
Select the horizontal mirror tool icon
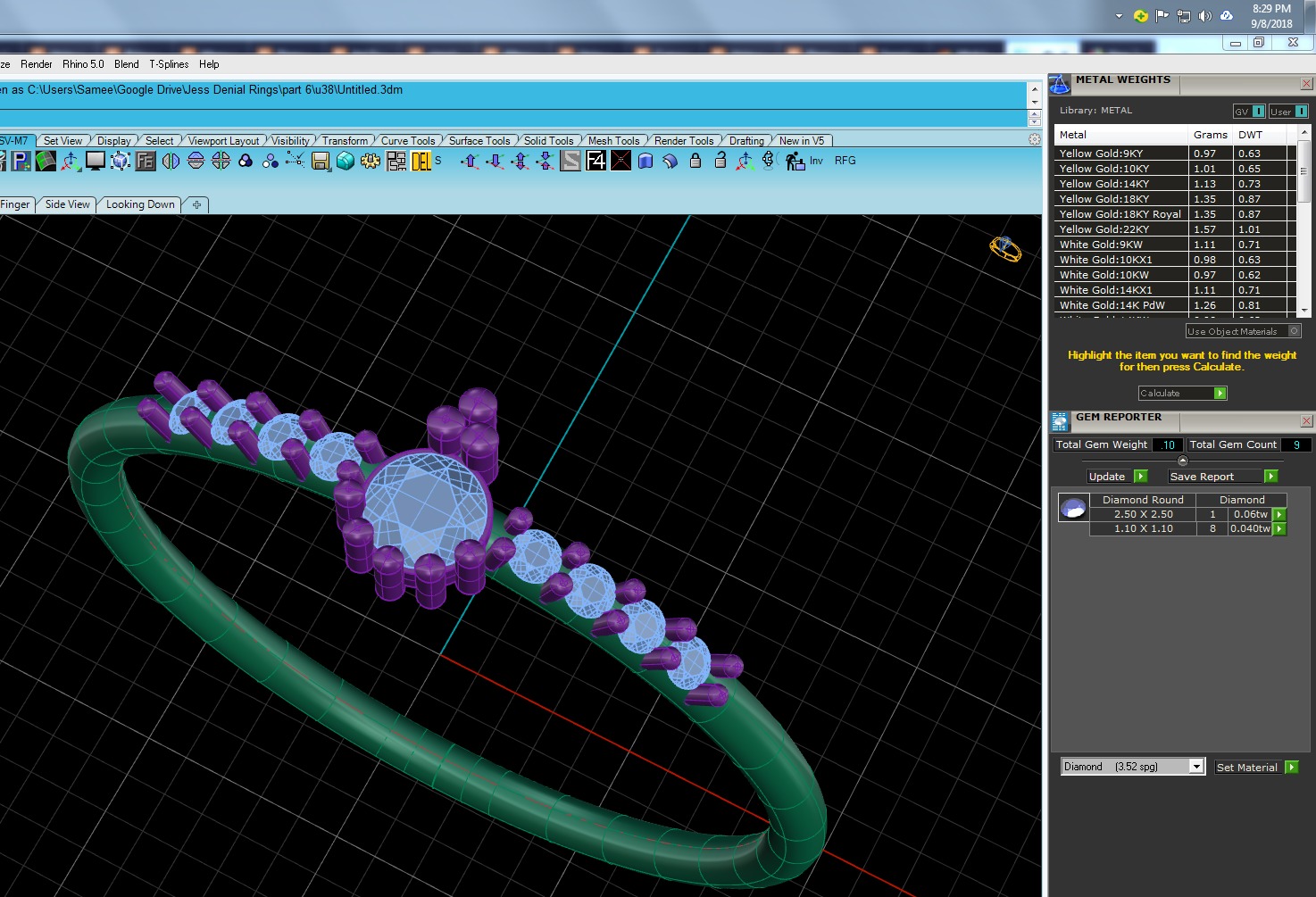[196, 161]
